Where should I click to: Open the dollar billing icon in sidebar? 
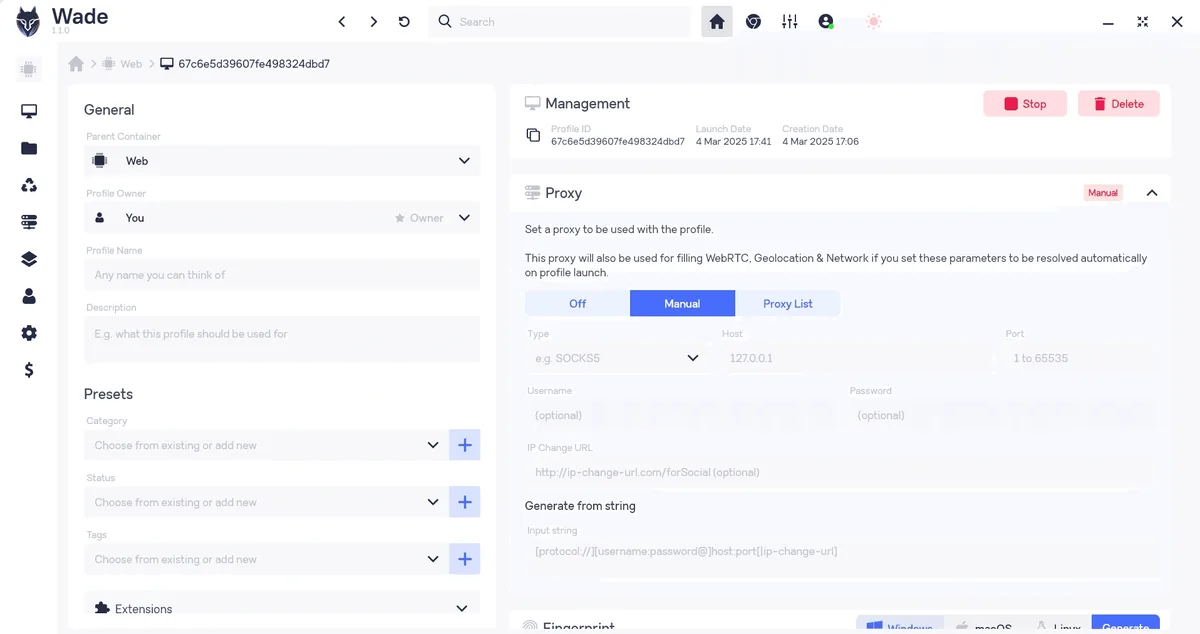[29, 370]
